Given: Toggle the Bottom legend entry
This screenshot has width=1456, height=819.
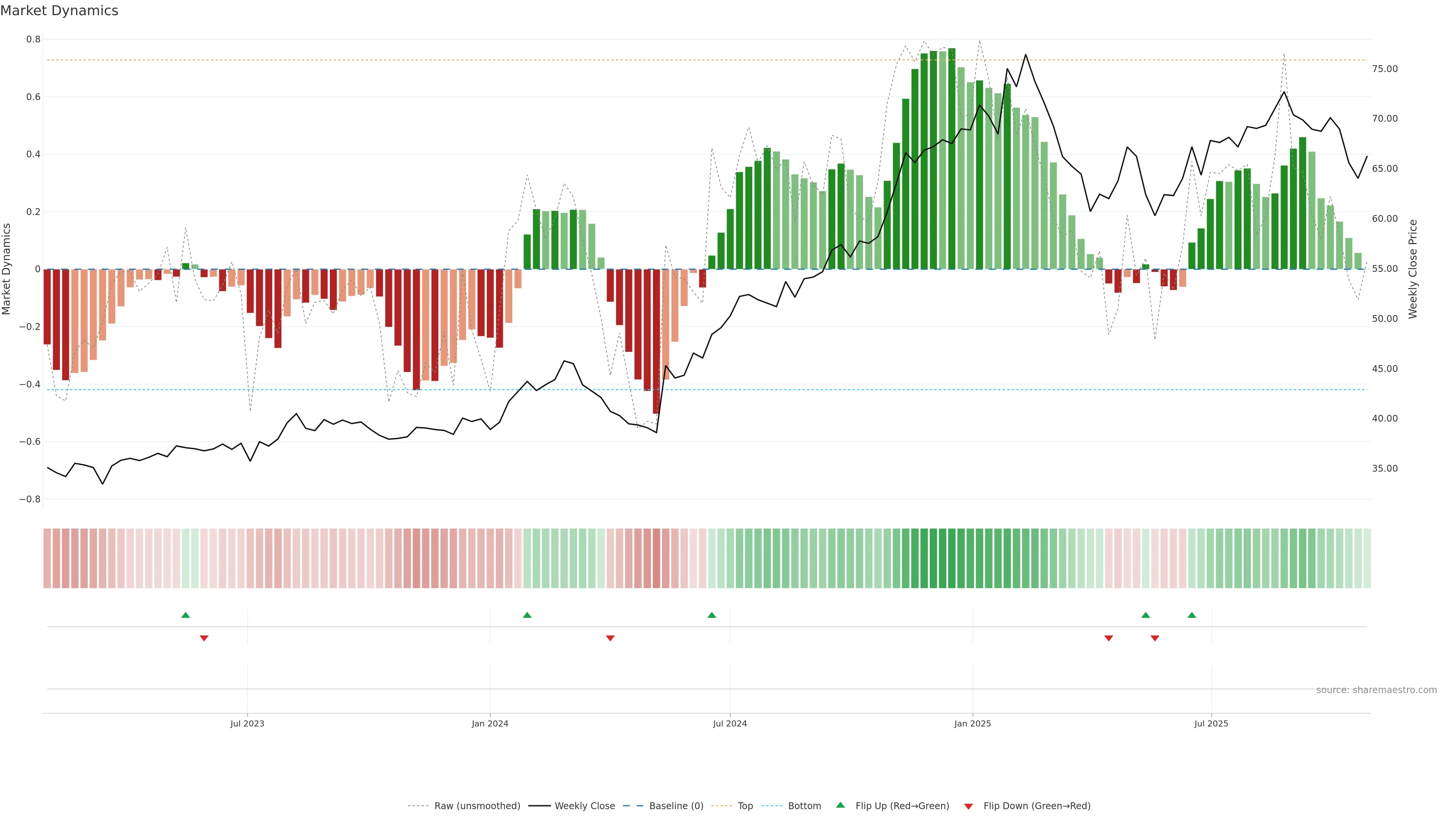Looking at the screenshot, I should (804, 806).
